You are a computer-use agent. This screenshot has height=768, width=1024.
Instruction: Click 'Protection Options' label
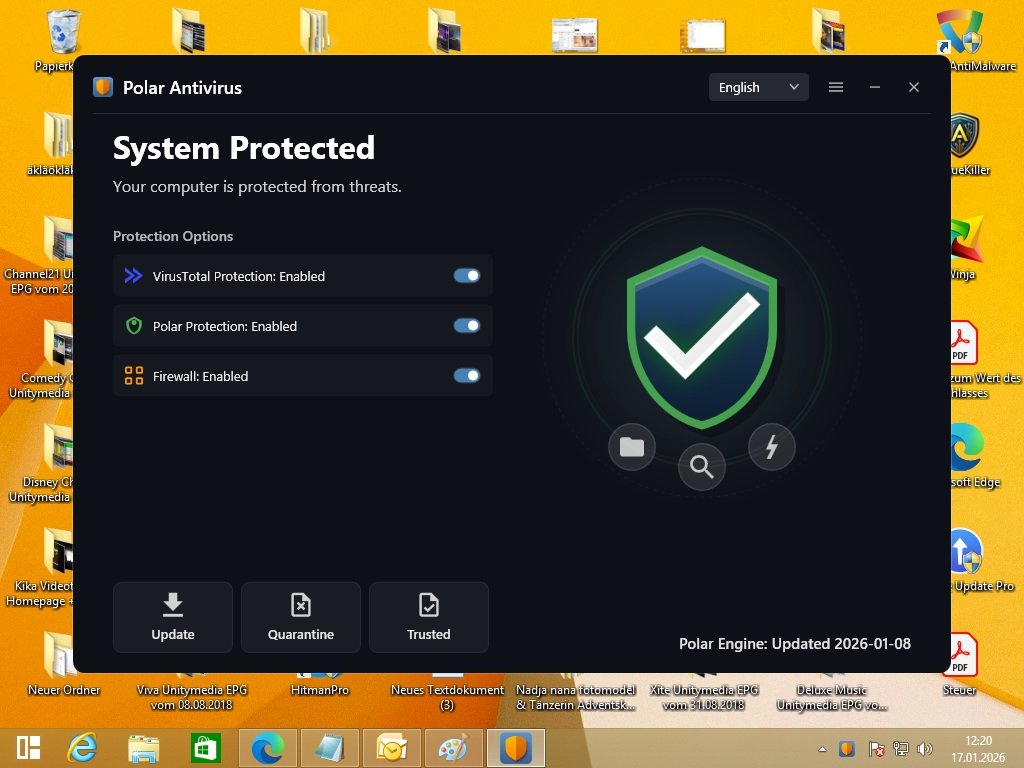(x=173, y=236)
